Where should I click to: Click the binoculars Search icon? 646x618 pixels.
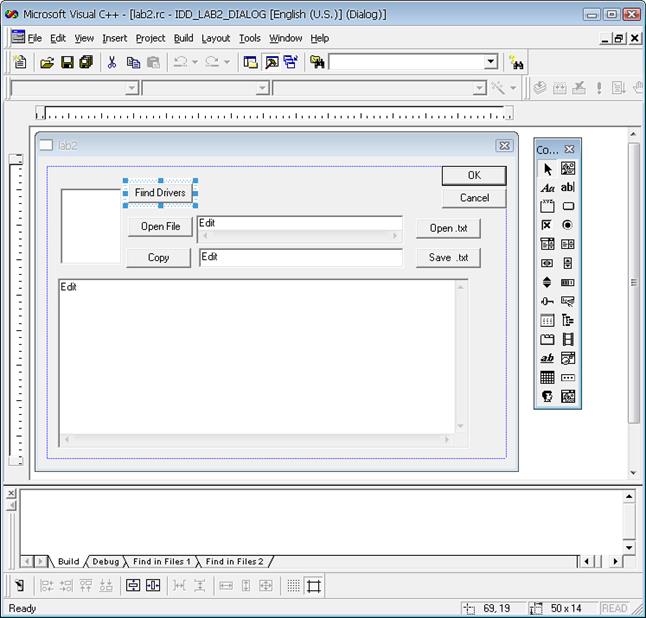pos(516,63)
